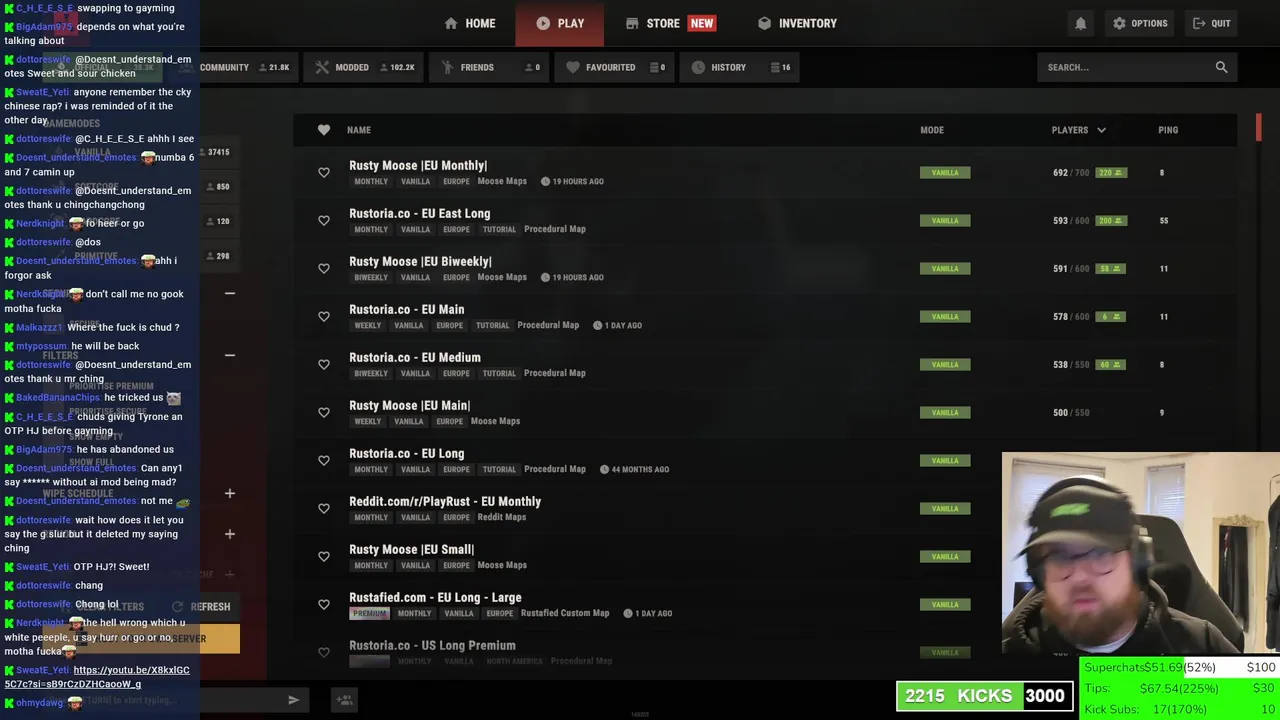Click the queue badge on Rustoria.co EU Medium

coord(1112,365)
